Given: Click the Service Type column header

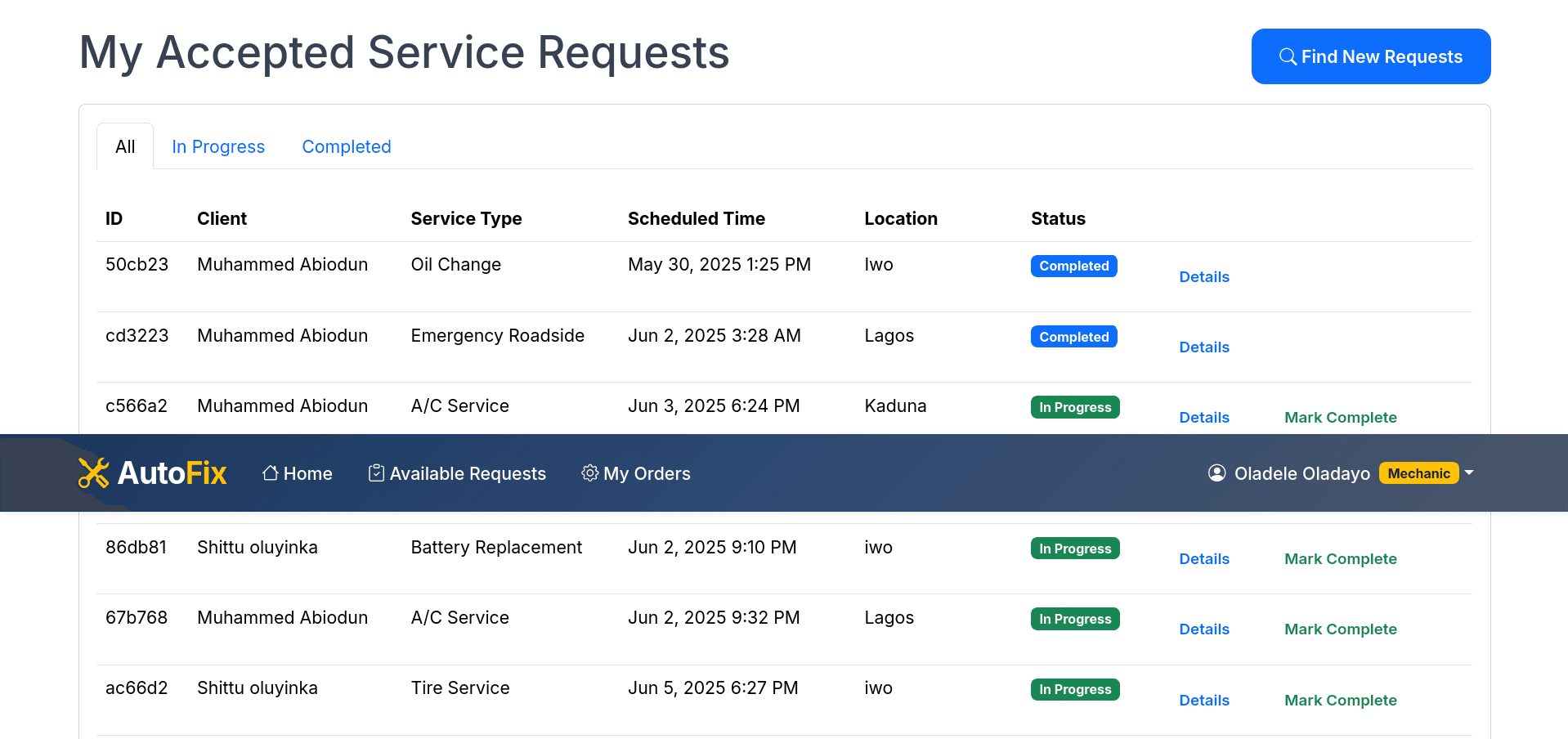Looking at the screenshot, I should (x=467, y=219).
